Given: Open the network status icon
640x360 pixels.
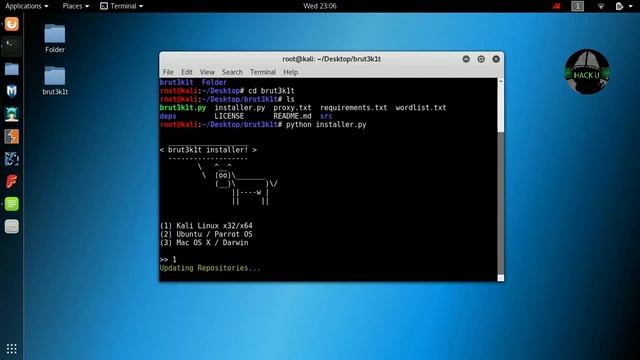Looking at the screenshot, I should [x=601, y=6].
